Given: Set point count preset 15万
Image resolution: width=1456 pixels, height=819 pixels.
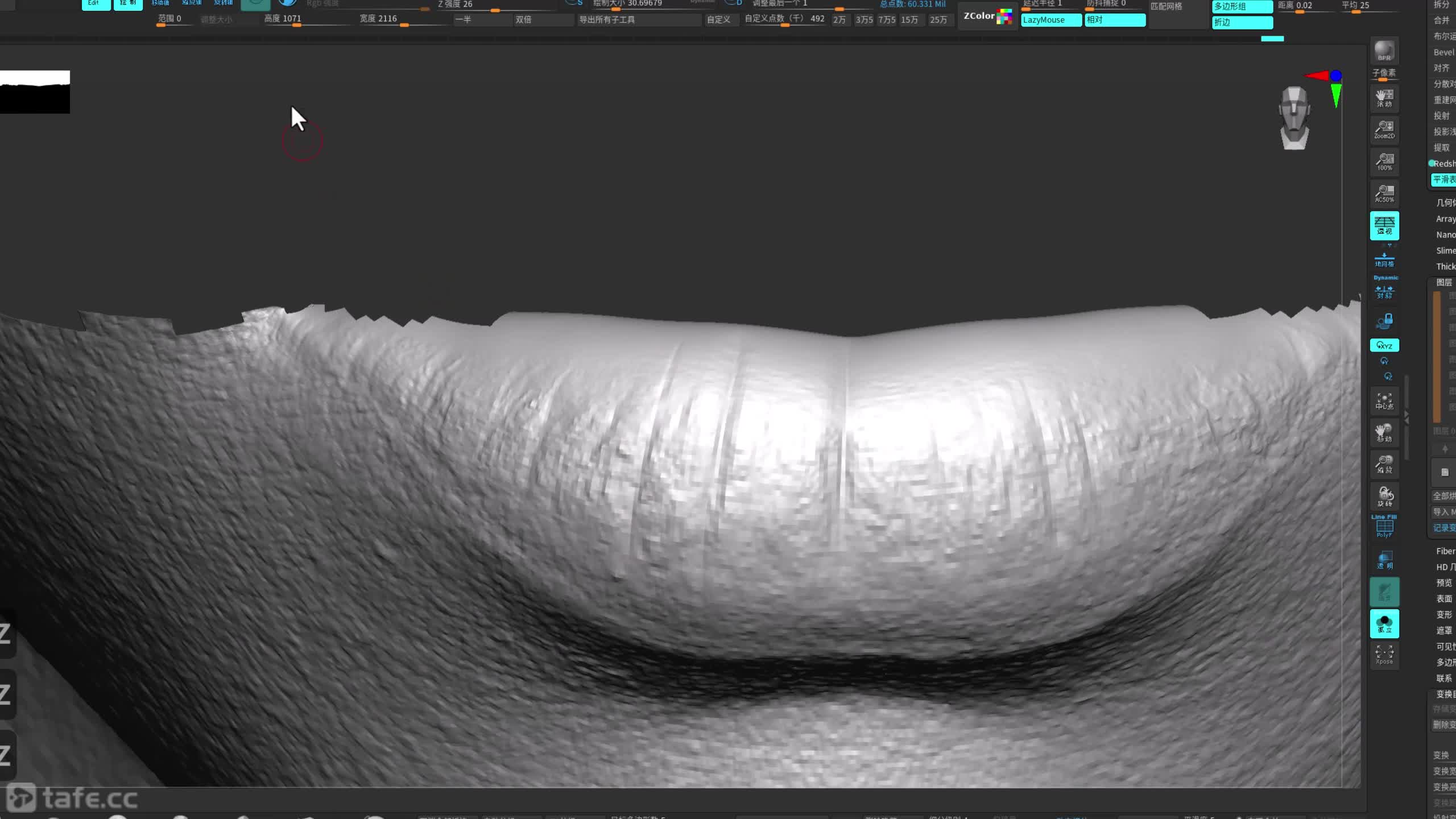Looking at the screenshot, I should coord(909,20).
